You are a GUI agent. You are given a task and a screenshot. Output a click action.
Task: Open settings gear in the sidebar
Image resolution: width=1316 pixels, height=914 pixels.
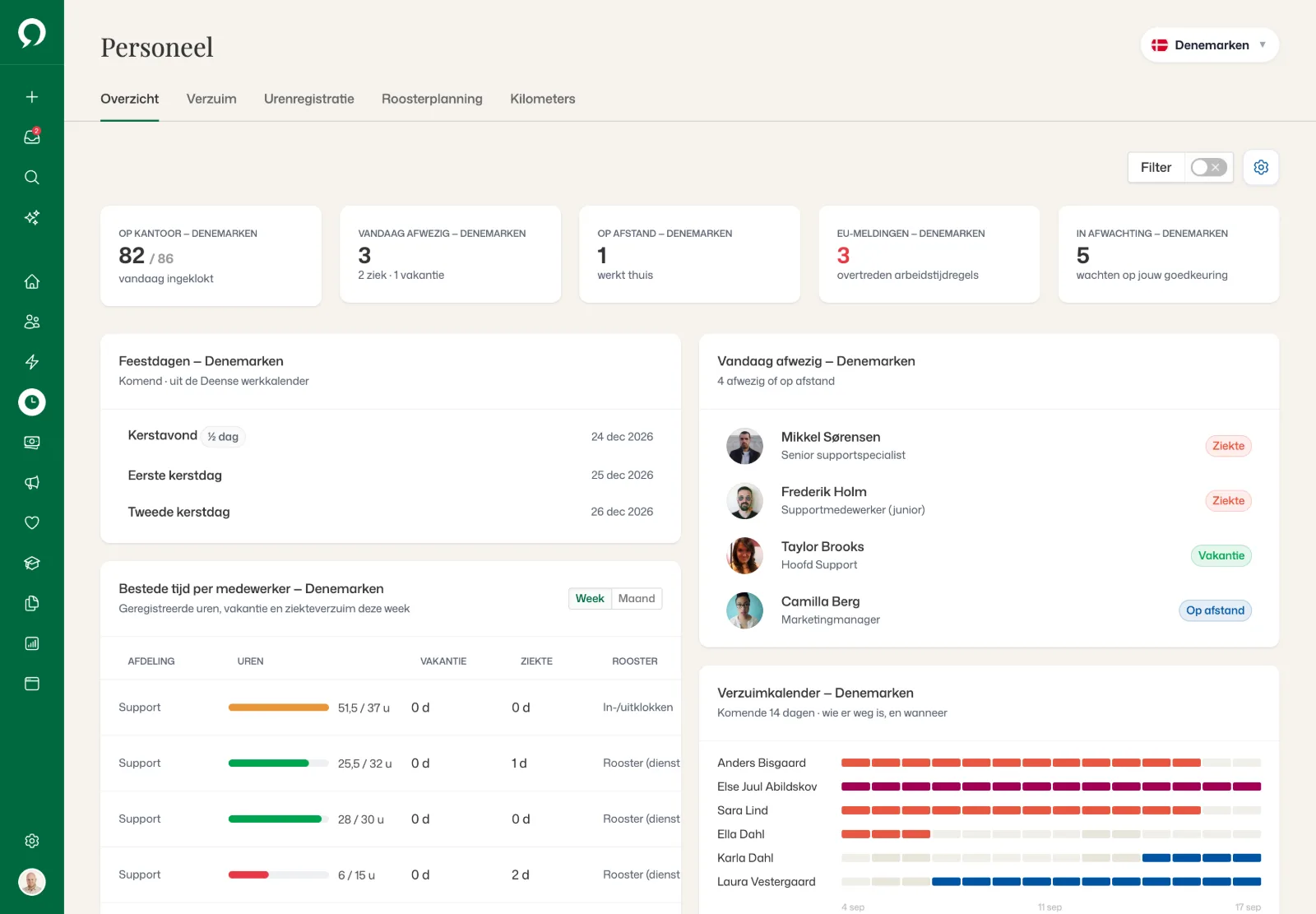[x=32, y=841]
